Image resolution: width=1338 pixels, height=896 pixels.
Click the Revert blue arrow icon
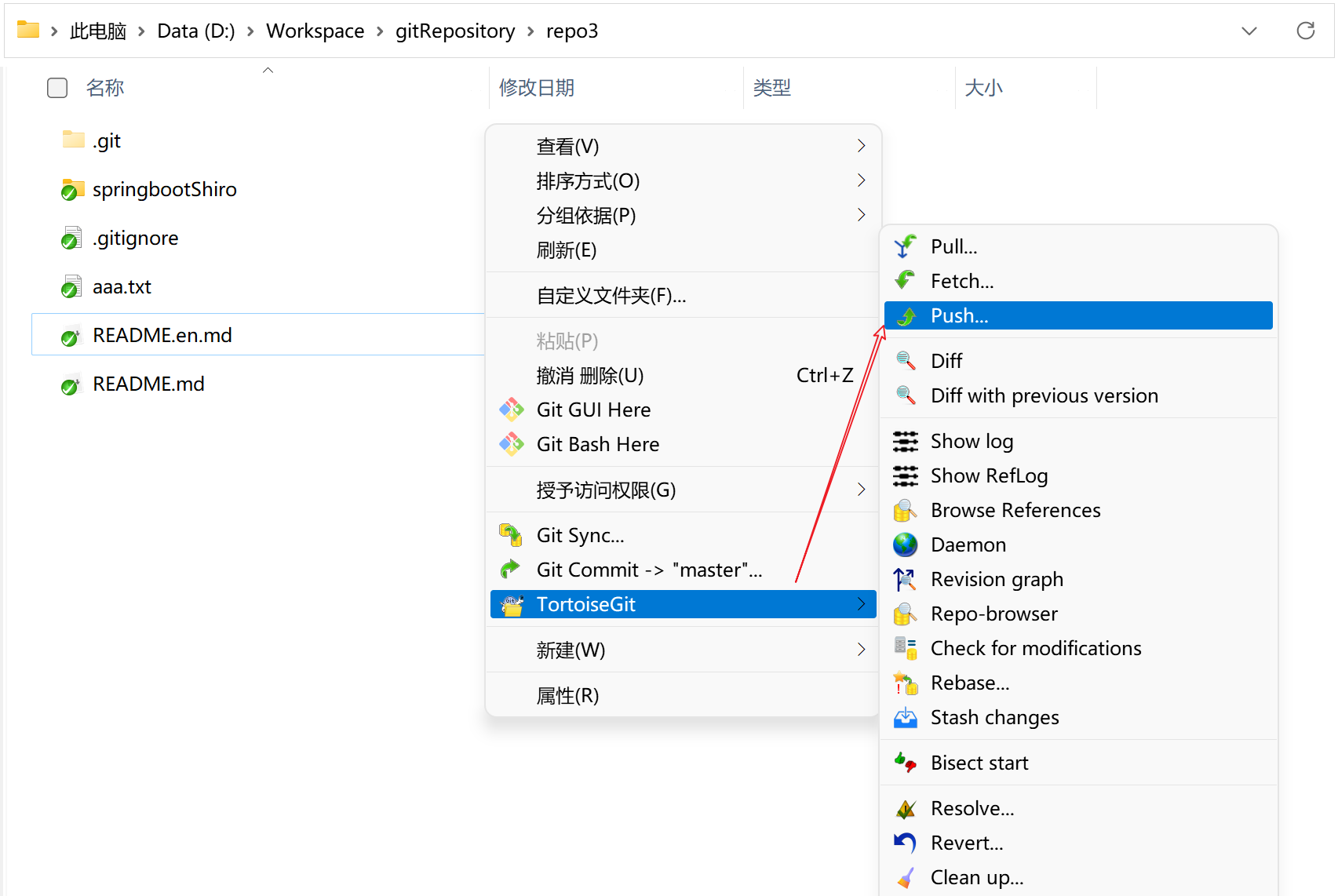pos(905,843)
